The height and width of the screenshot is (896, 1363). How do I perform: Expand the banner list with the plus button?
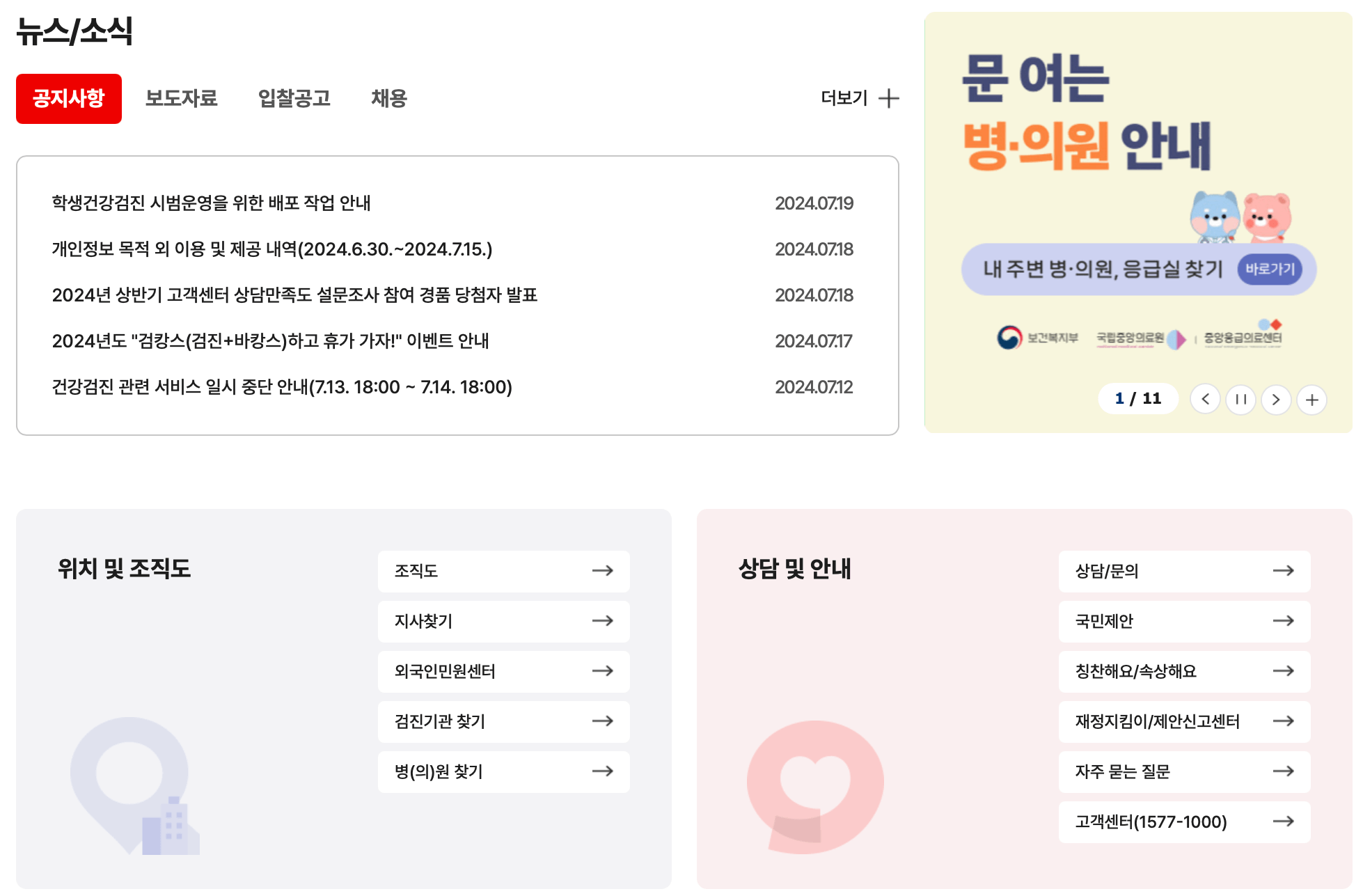click(x=1312, y=400)
